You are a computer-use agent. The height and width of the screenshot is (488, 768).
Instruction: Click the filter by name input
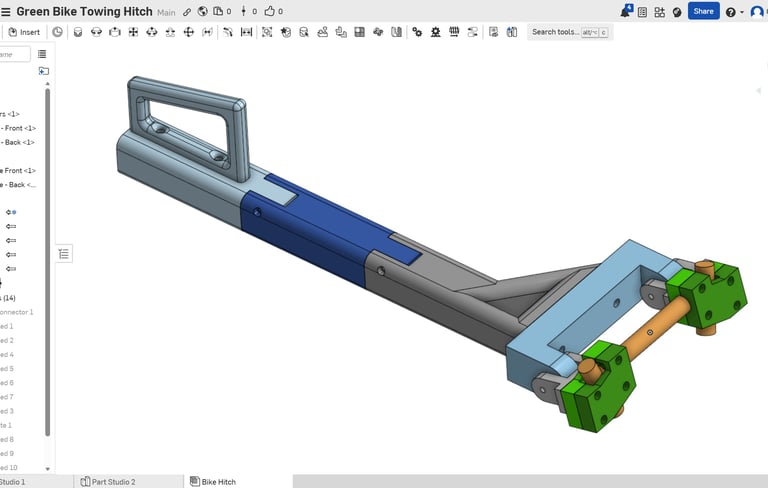click(14, 54)
